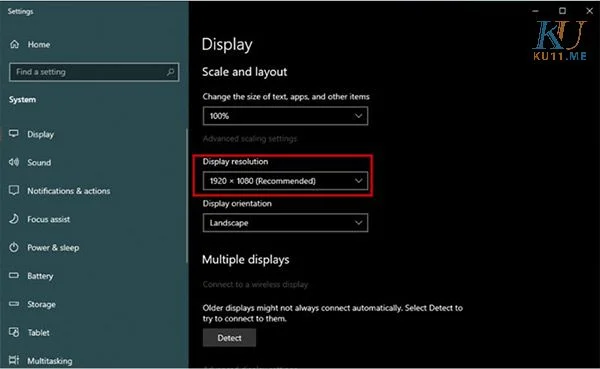
Task: Click the search magnifier icon
Action: (x=171, y=72)
